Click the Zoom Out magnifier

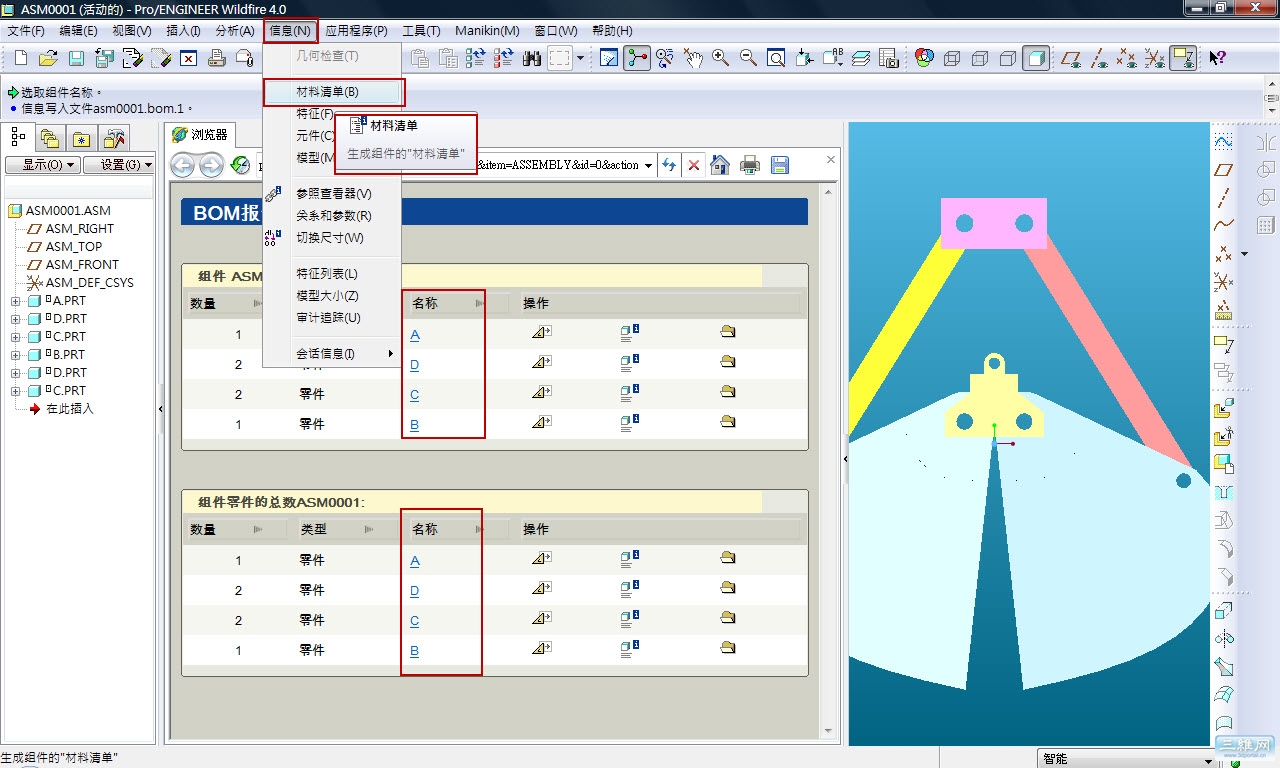click(748, 58)
